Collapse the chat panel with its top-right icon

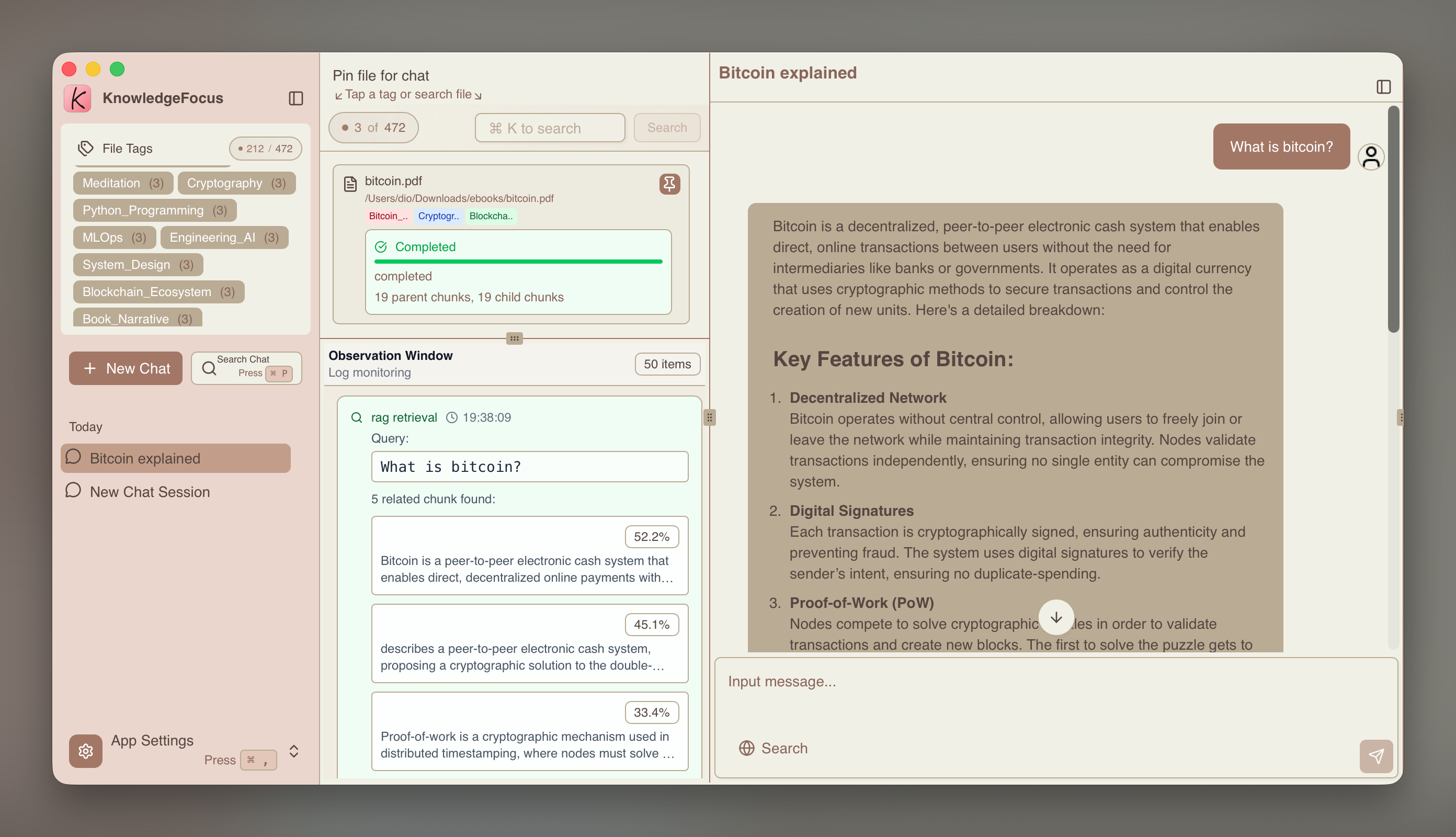coord(1384,86)
